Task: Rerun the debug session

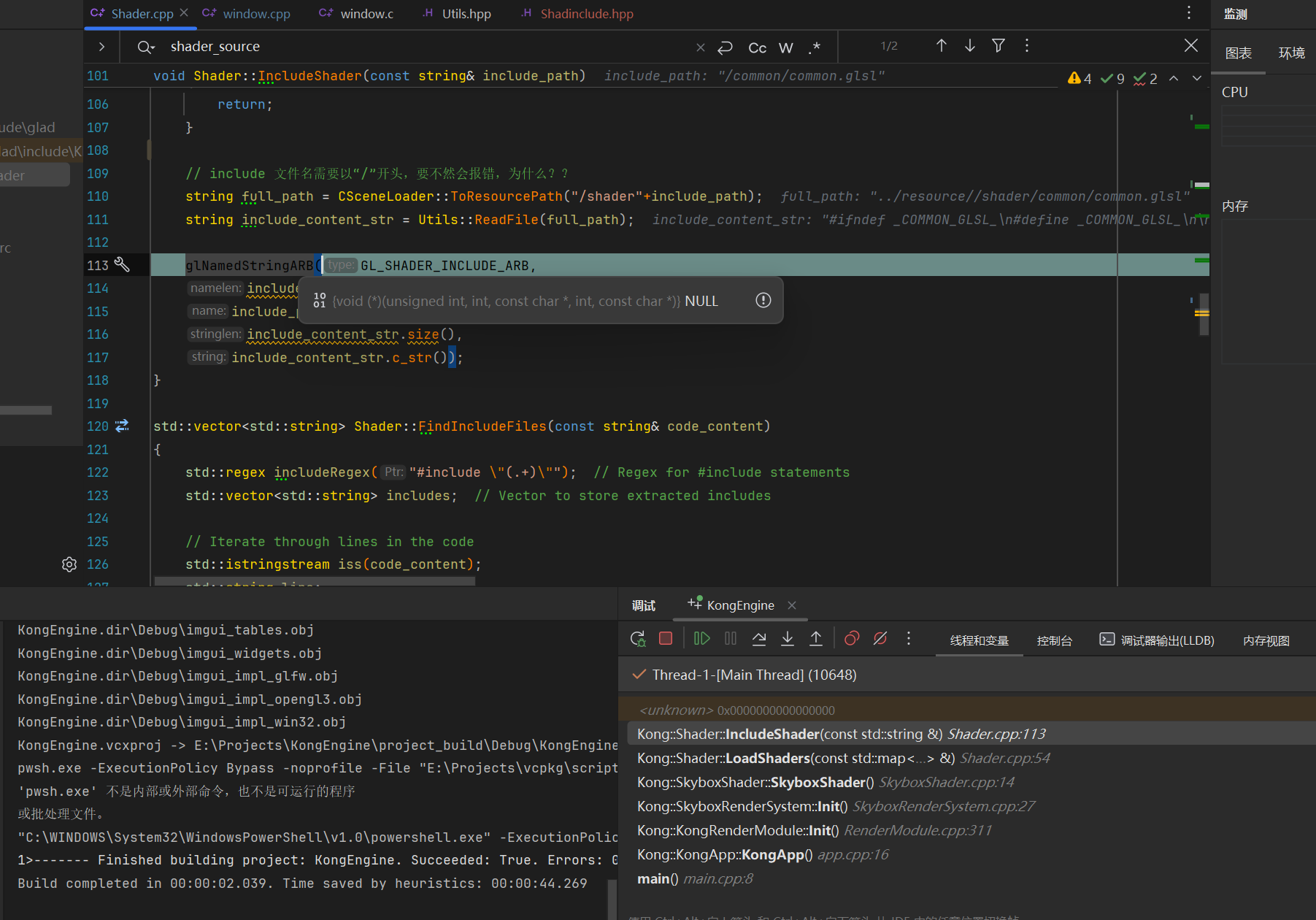Action: pyautogui.click(x=638, y=639)
